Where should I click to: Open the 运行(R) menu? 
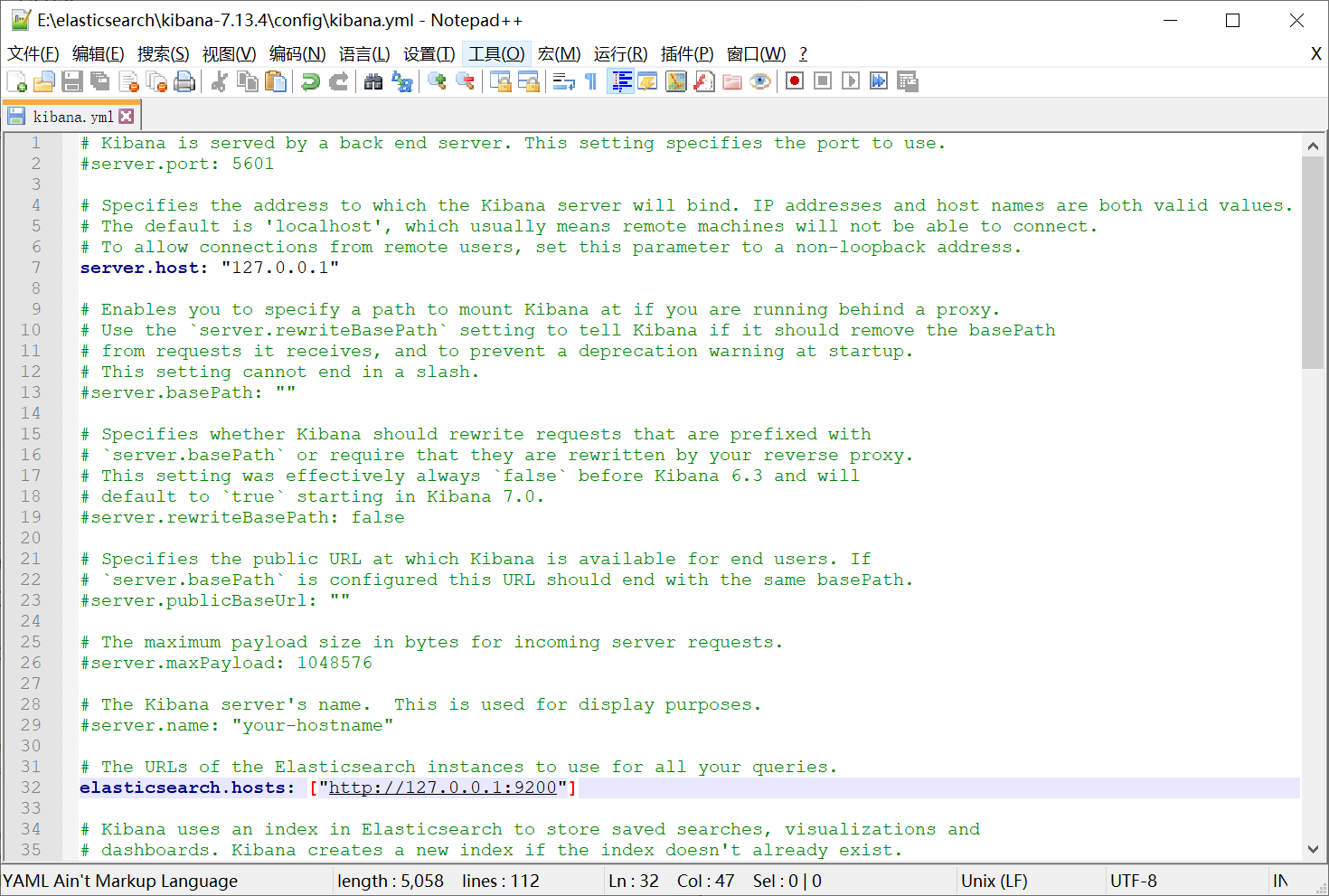620,54
